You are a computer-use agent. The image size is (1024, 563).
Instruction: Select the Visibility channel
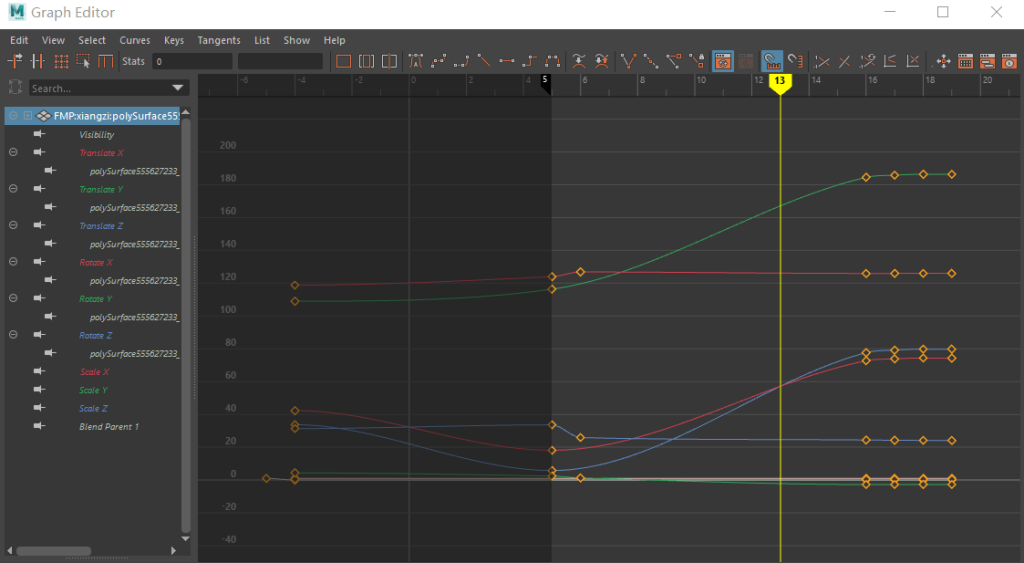[x=97, y=135]
